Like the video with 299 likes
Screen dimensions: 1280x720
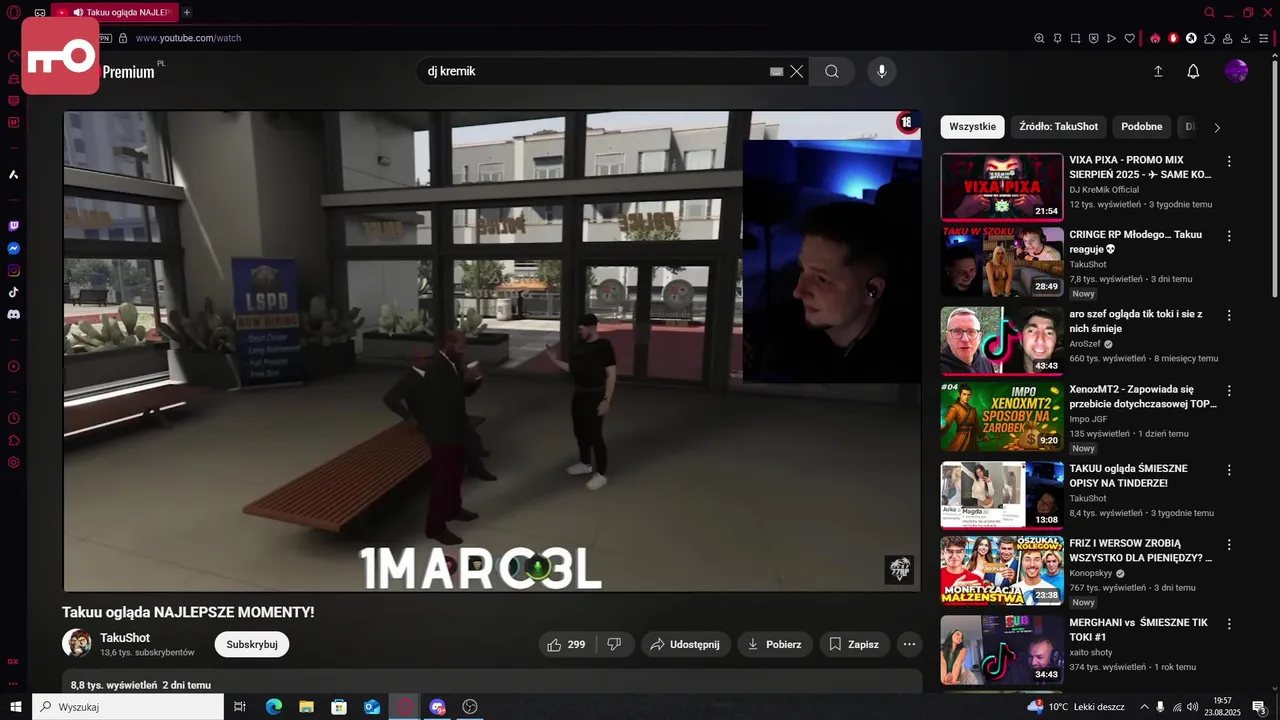coord(566,644)
